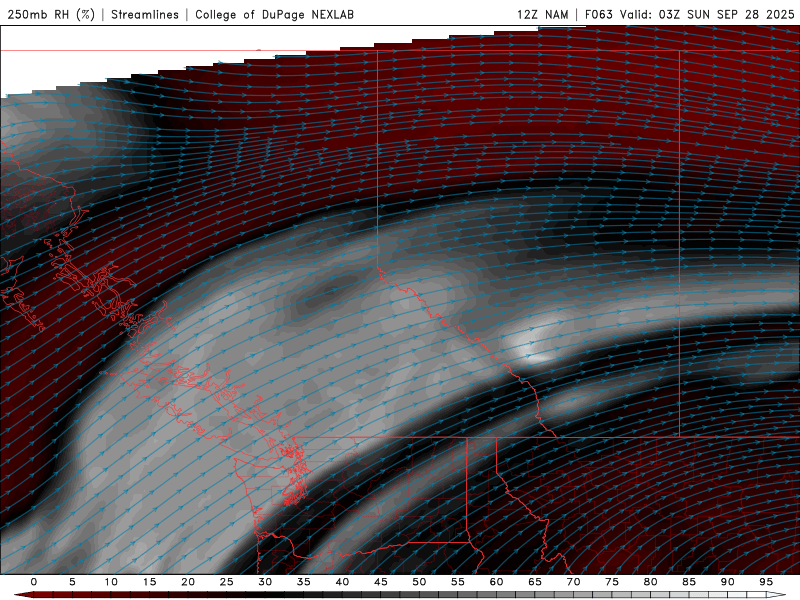Click the colorbar label '25'

tap(227, 582)
